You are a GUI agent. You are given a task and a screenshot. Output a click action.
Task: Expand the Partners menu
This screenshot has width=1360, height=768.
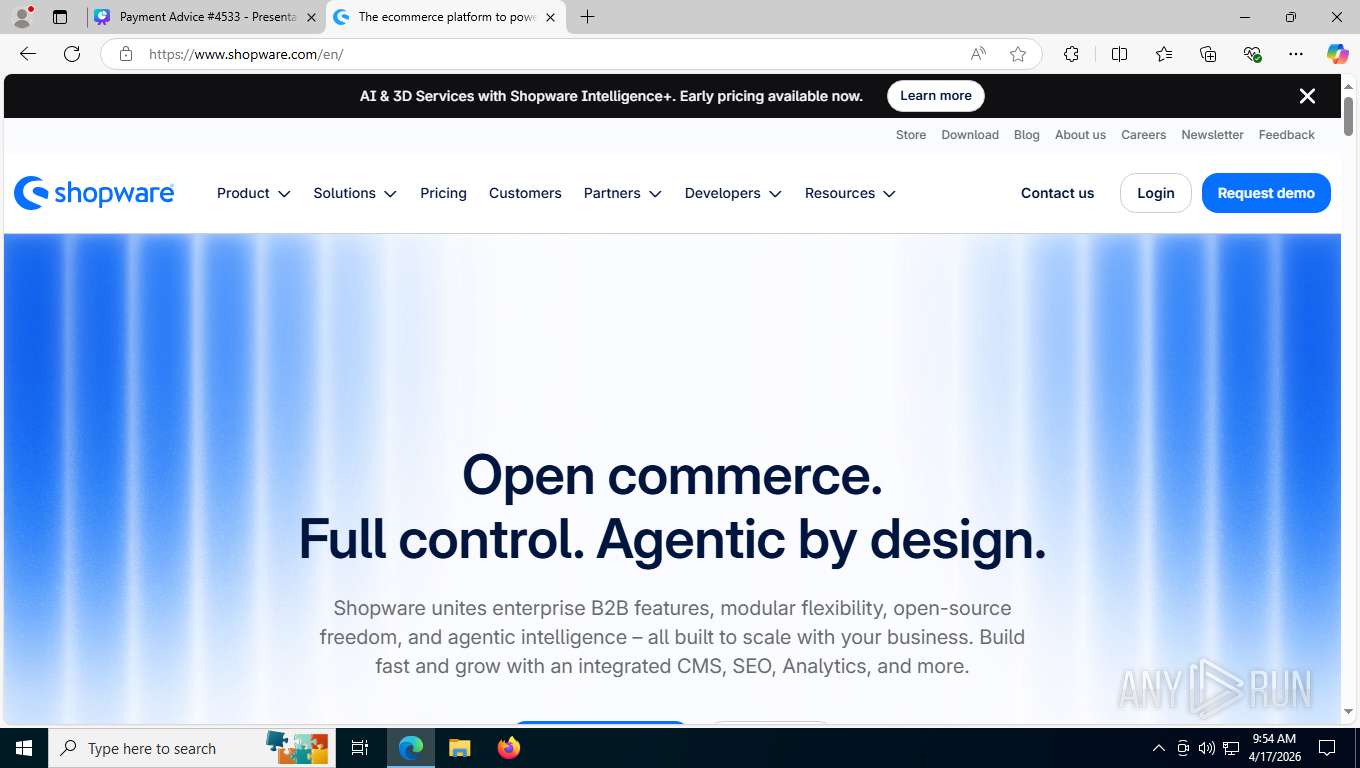pos(623,193)
